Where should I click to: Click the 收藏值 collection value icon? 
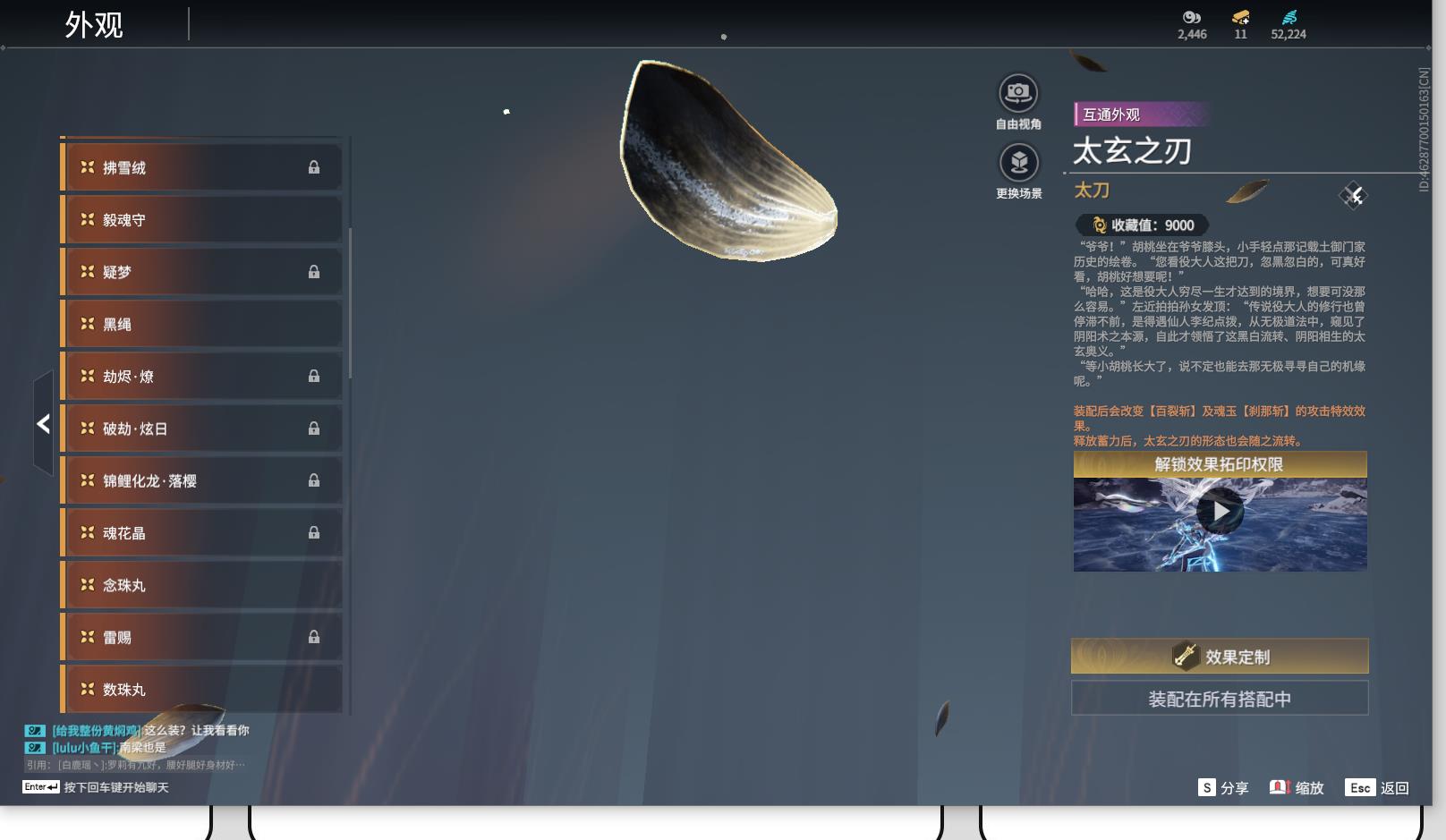[1099, 225]
